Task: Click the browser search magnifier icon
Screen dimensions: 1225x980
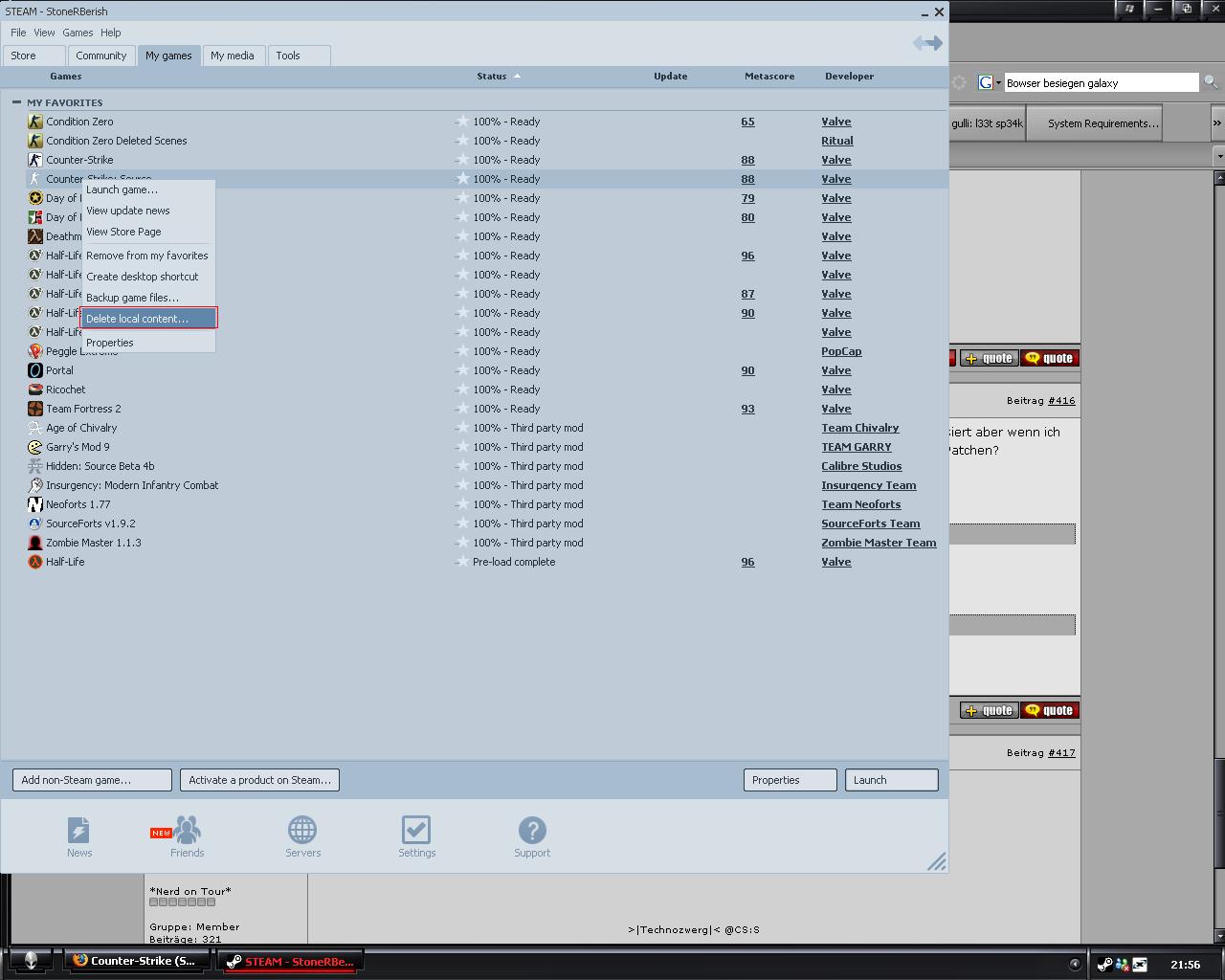Action: (x=1211, y=82)
